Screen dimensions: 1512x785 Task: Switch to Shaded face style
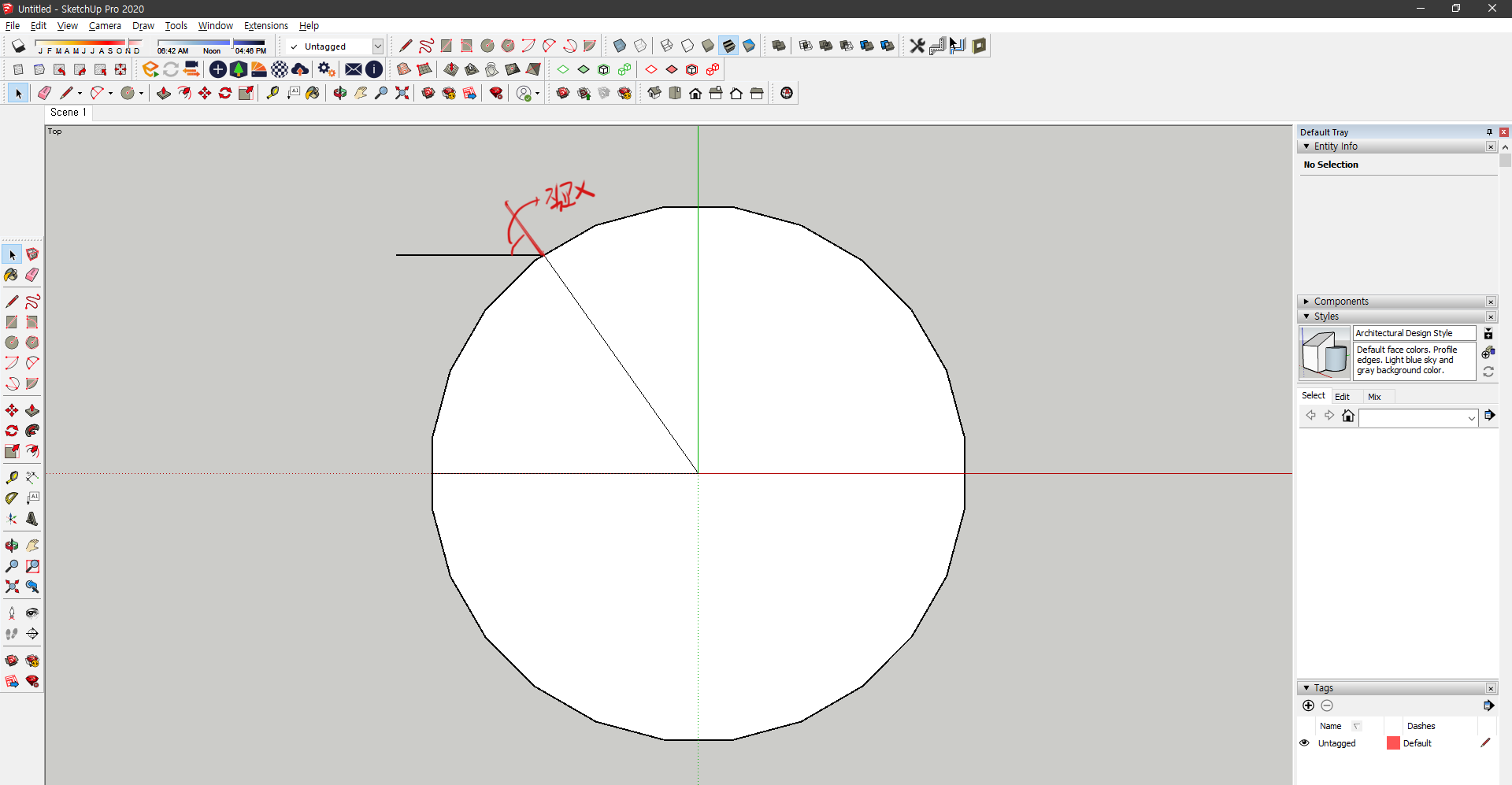tap(708, 46)
